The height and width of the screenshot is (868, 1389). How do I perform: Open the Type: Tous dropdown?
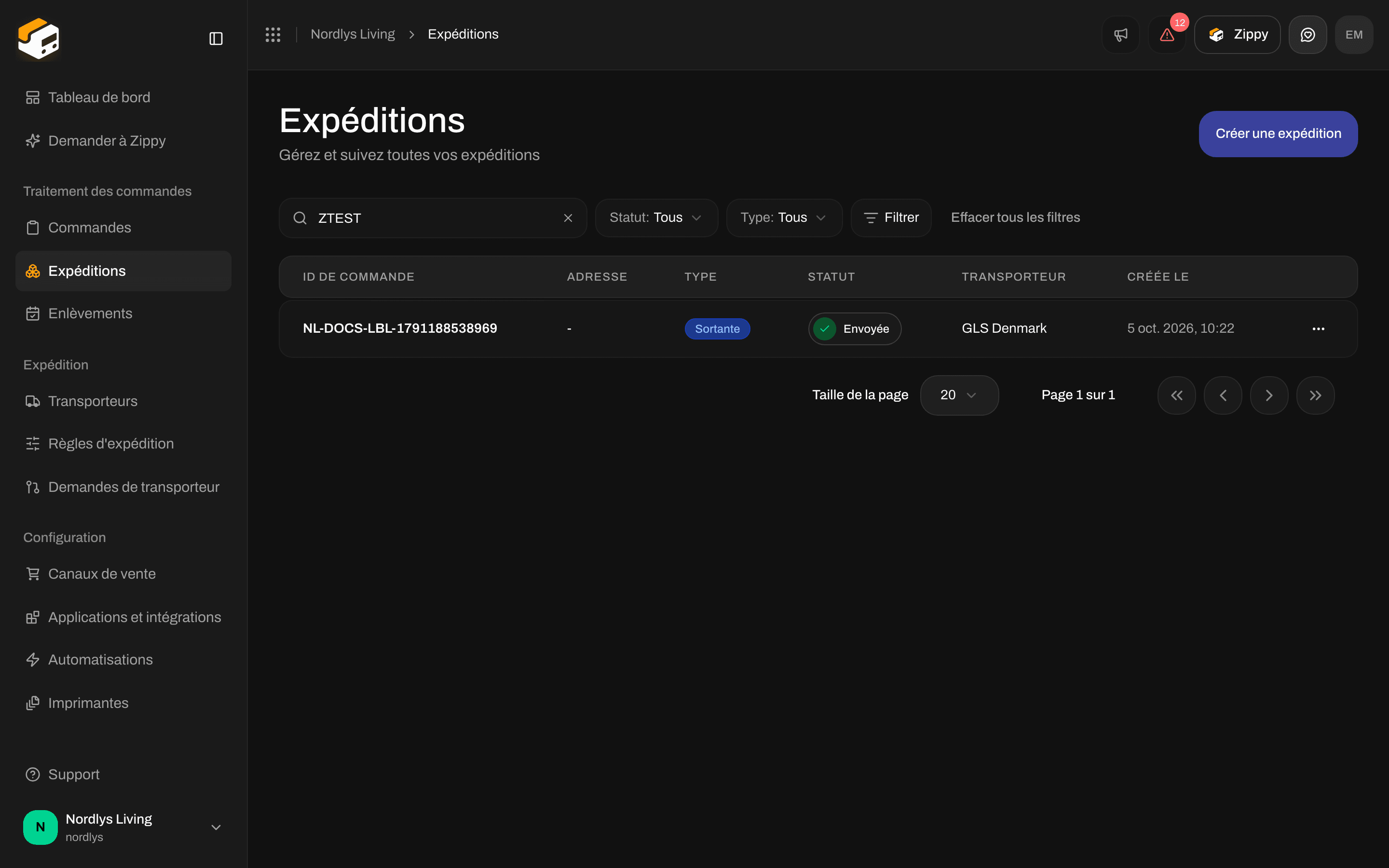click(x=784, y=218)
